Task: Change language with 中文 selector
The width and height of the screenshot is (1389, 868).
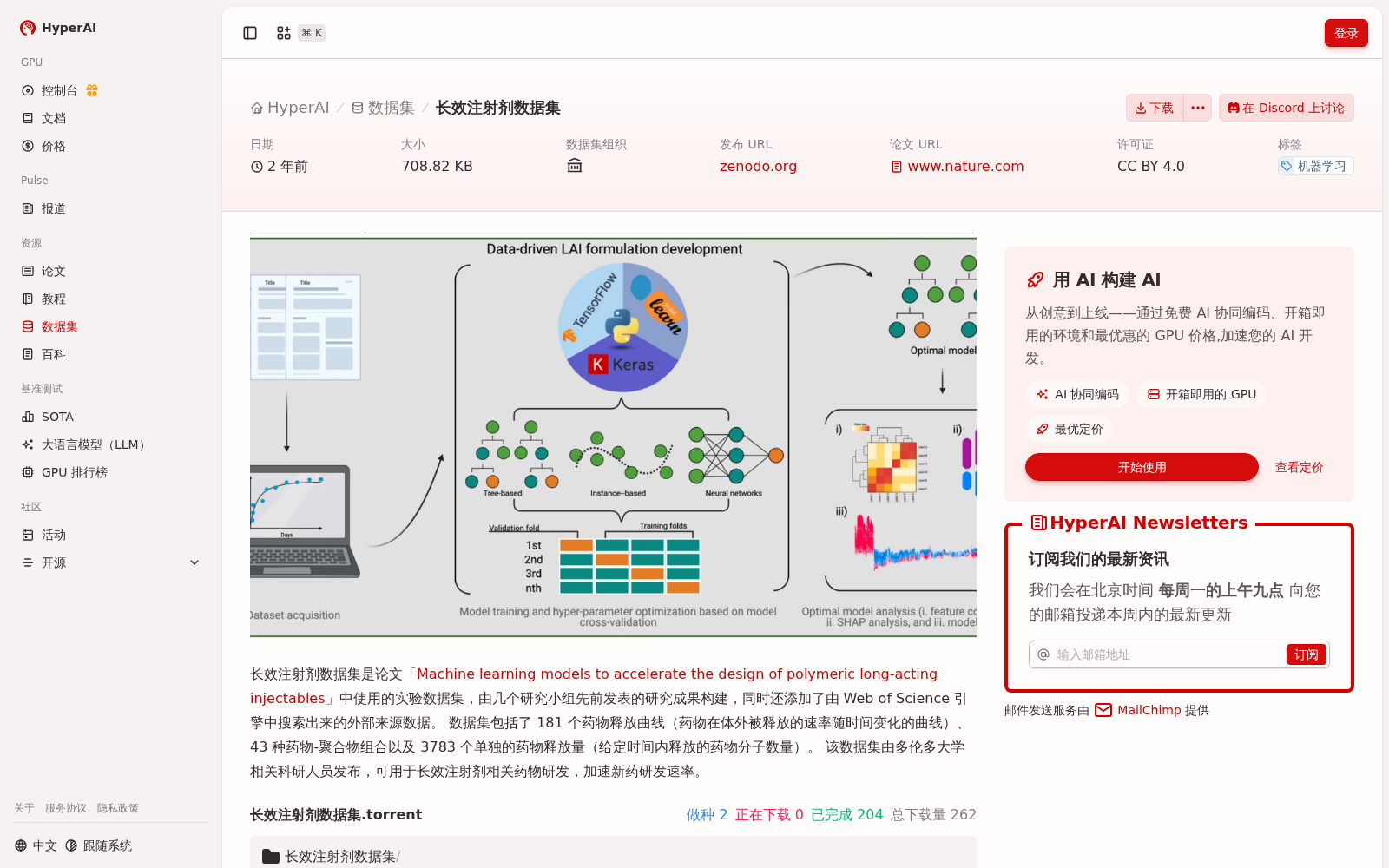Action: click(x=36, y=845)
